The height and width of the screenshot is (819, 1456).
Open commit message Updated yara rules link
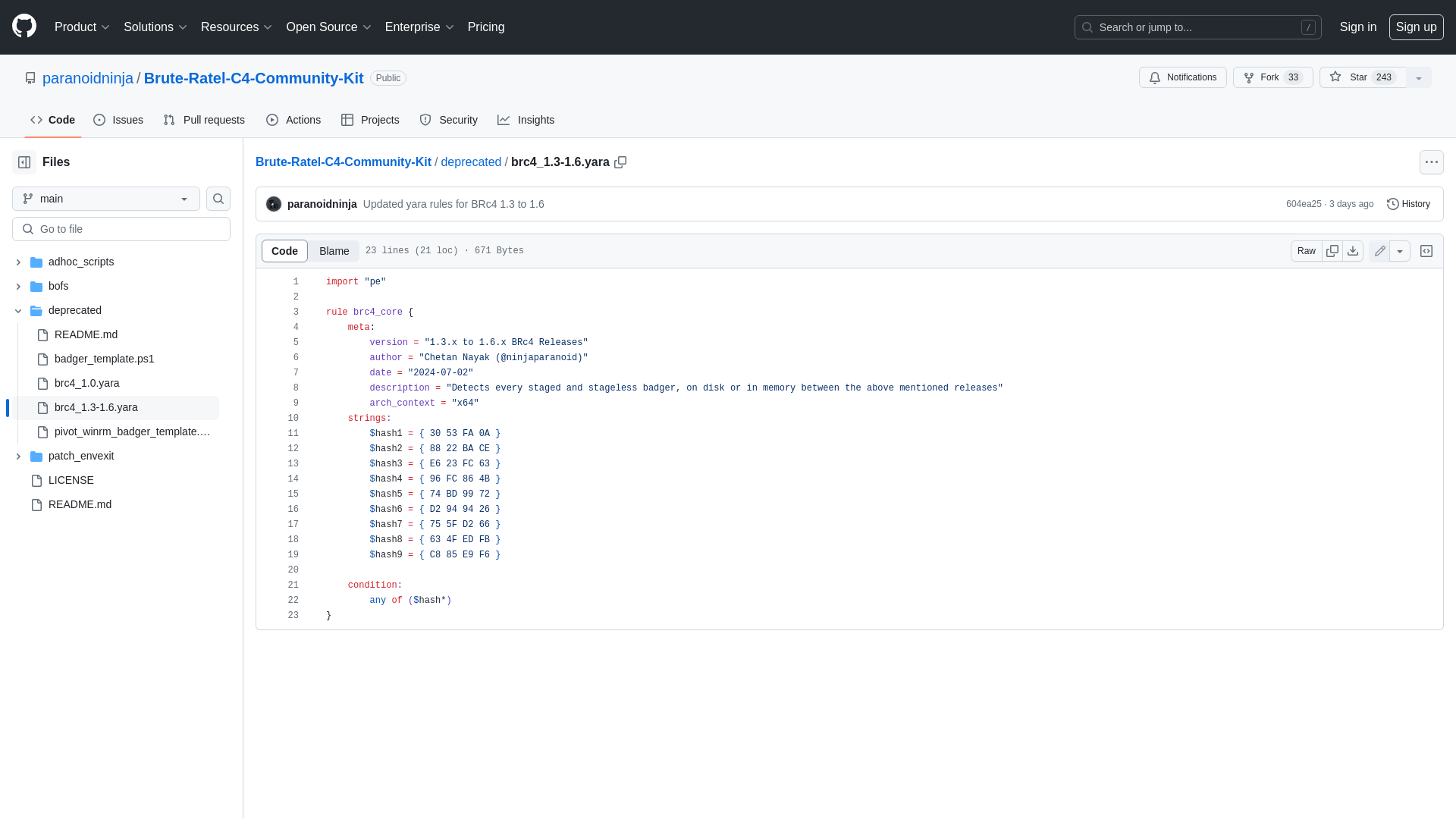pos(453,204)
